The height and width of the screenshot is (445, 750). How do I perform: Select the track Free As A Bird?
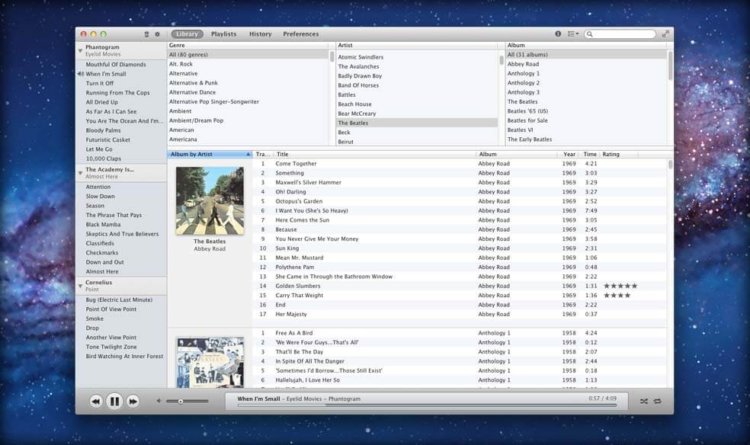(x=459, y=333)
